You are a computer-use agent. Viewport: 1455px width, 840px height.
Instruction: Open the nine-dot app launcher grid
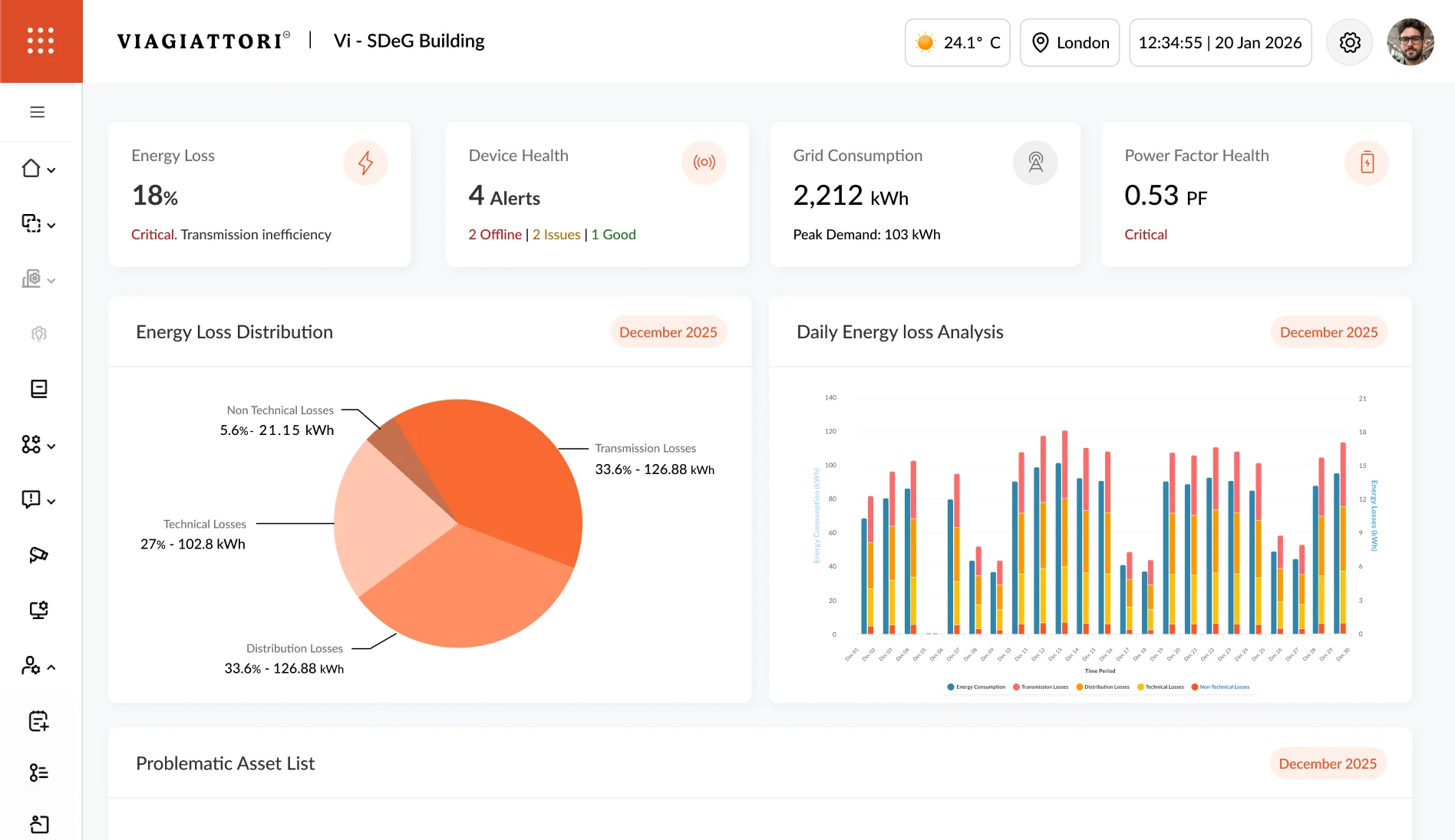(x=41, y=41)
